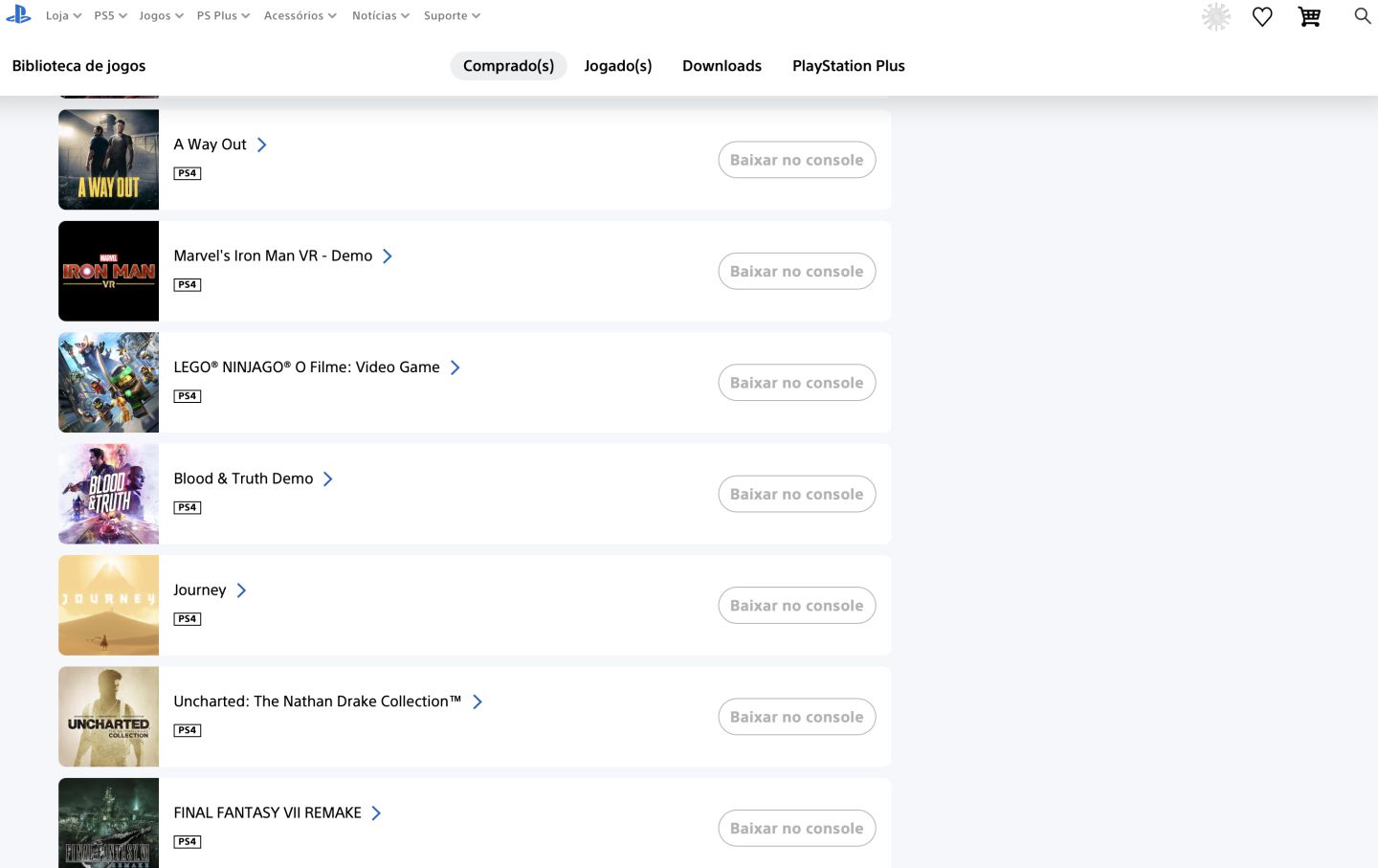Open the wishlist heart icon
This screenshot has height=868, width=1378.
tap(1262, 16)
